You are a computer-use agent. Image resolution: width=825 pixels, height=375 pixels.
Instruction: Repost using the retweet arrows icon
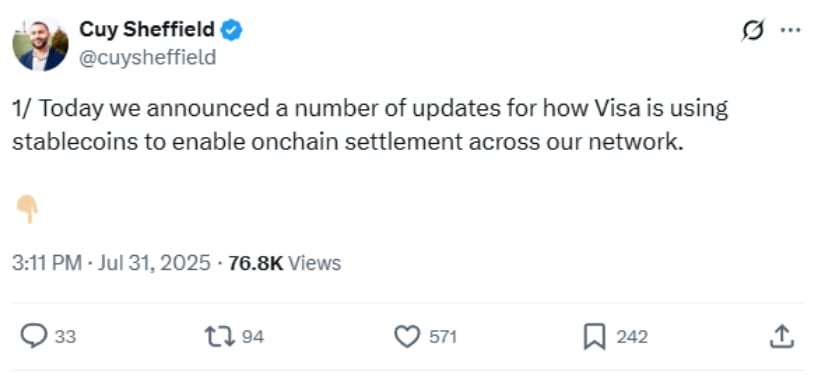click(220, 336)
